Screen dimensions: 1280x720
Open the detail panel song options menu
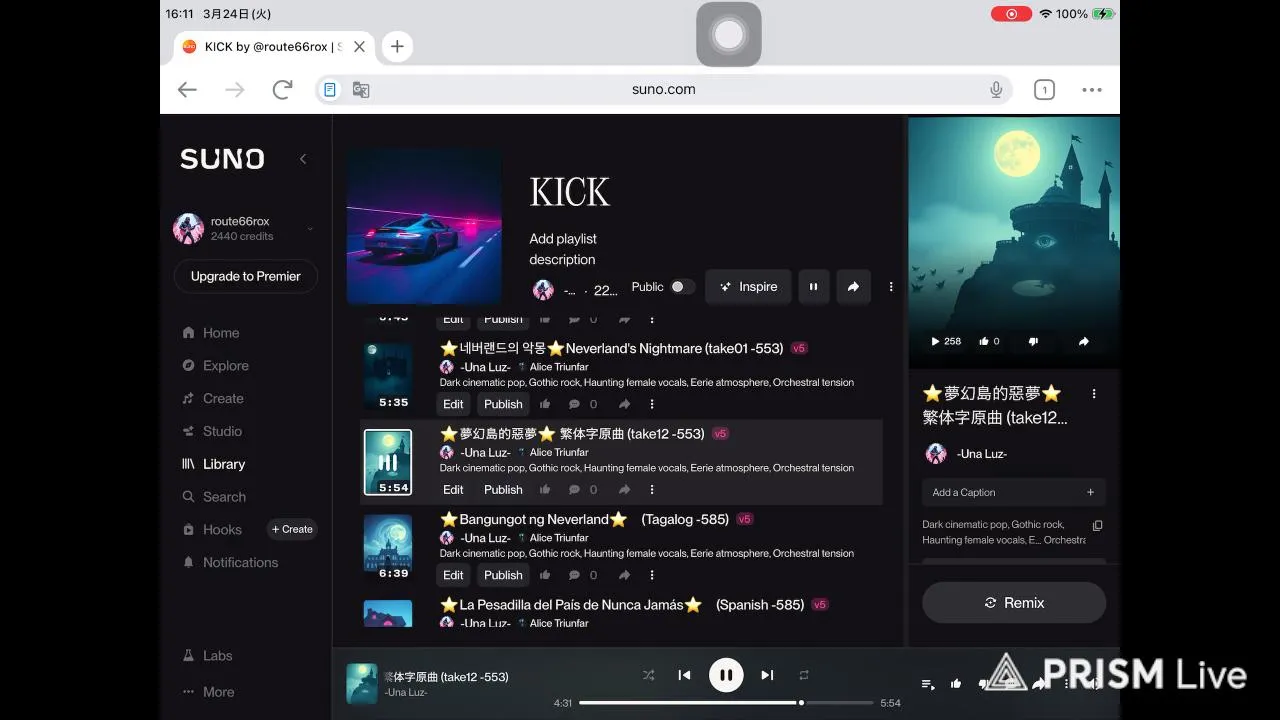coord(1094,394)
